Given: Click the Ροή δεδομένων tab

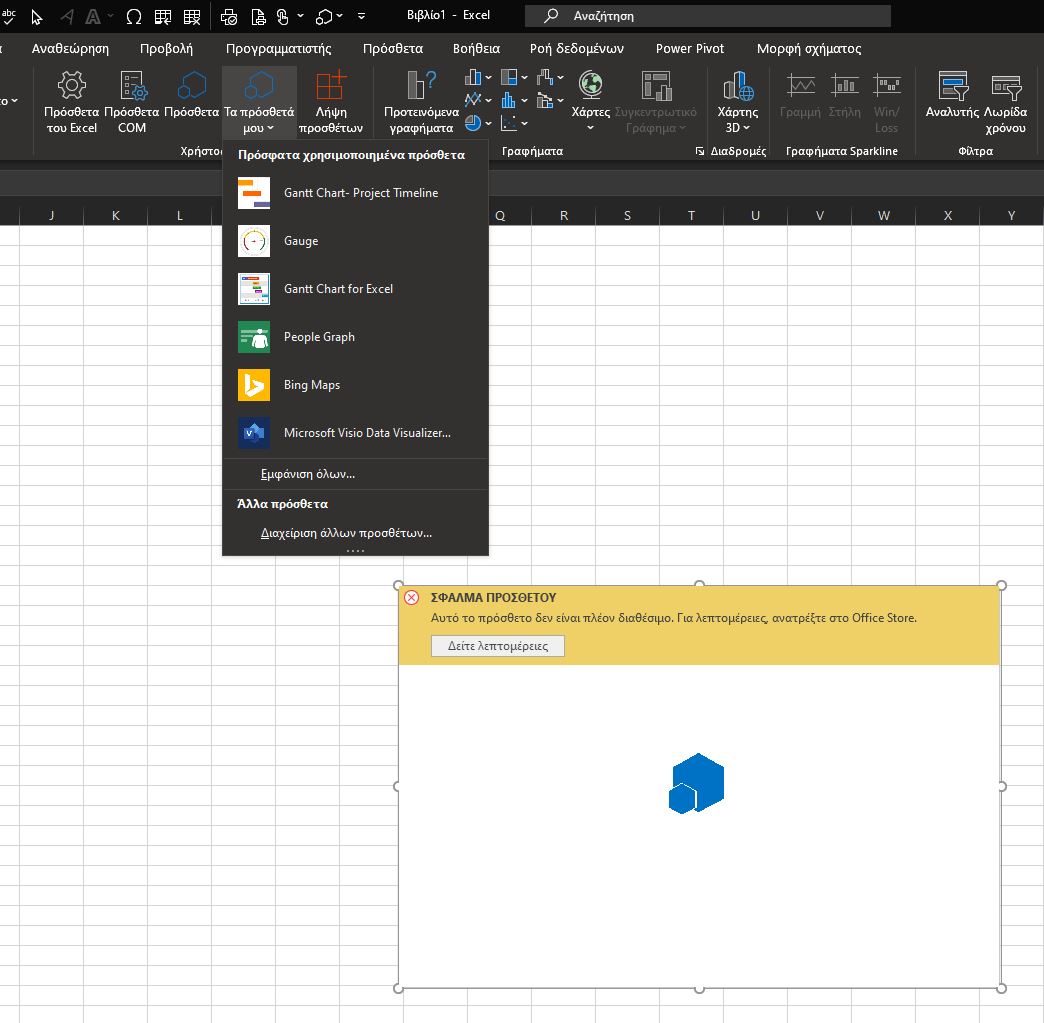Looking at the screenshot, I should tap(577, 49).
